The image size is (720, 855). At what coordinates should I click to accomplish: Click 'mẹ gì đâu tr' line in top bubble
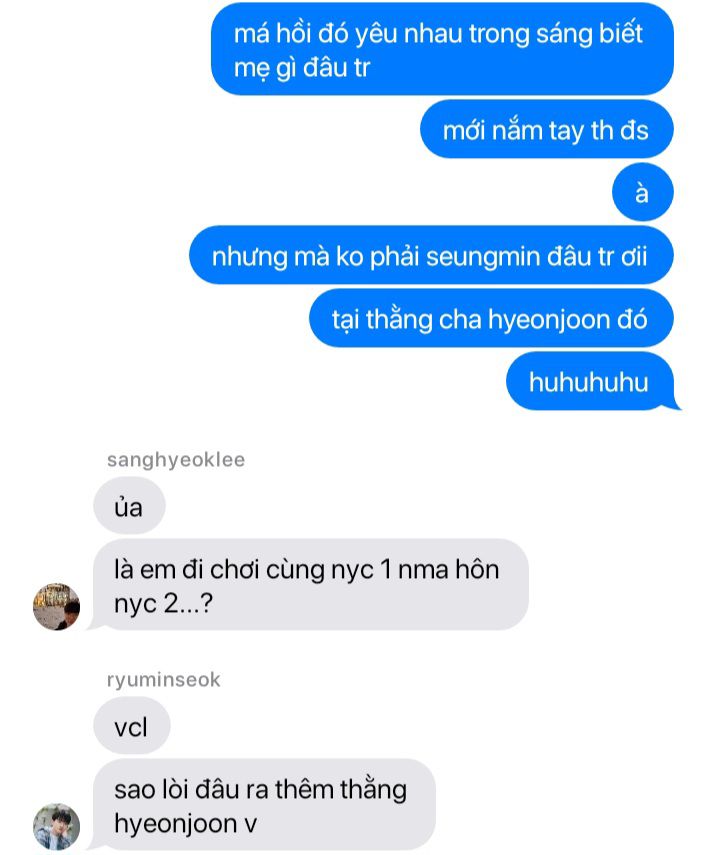(302, 69)
